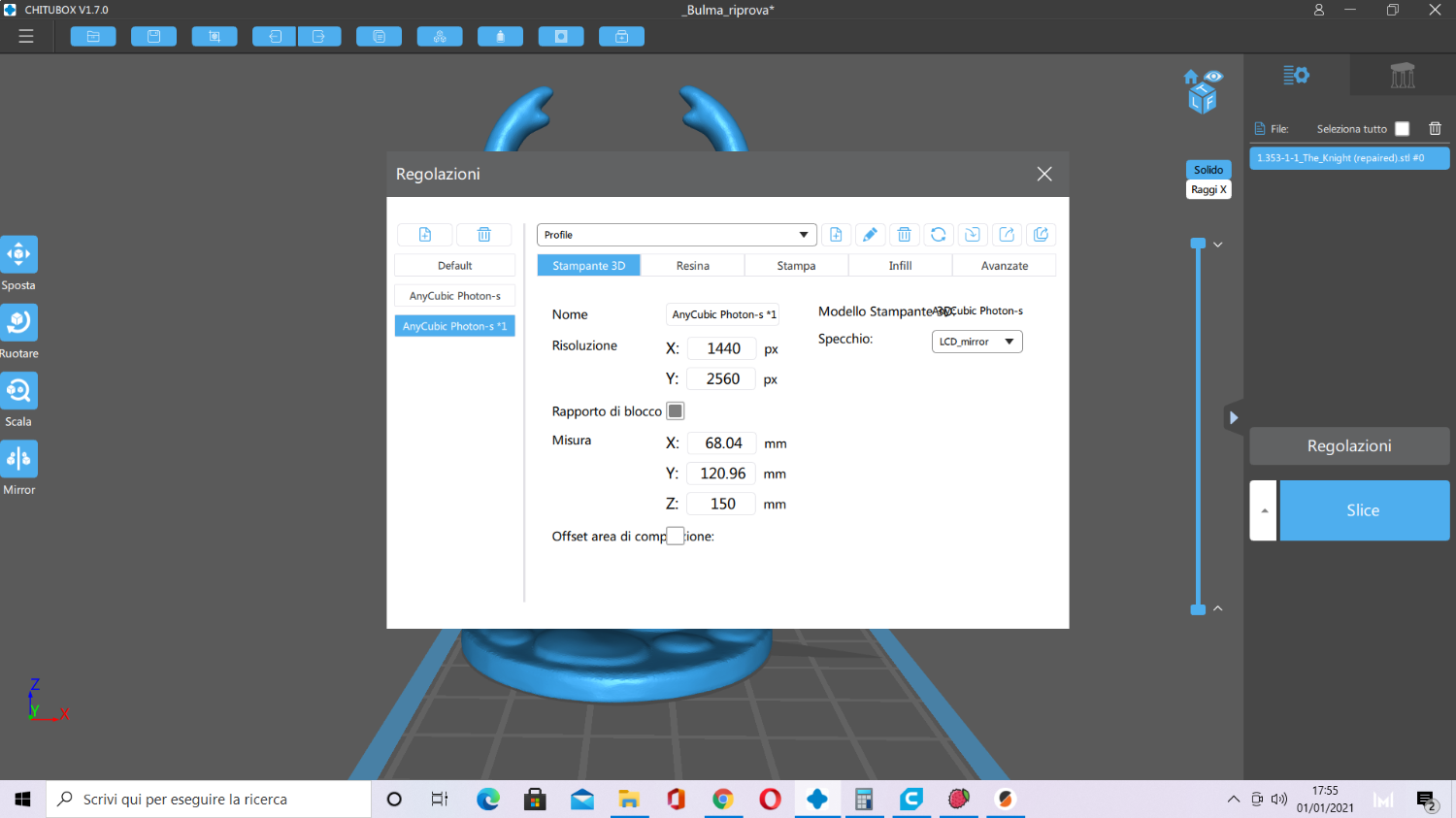The image size is (1456, 818).
Task: Delete selected file with trash icon in file list
Action: click(x=1435, y=128)
